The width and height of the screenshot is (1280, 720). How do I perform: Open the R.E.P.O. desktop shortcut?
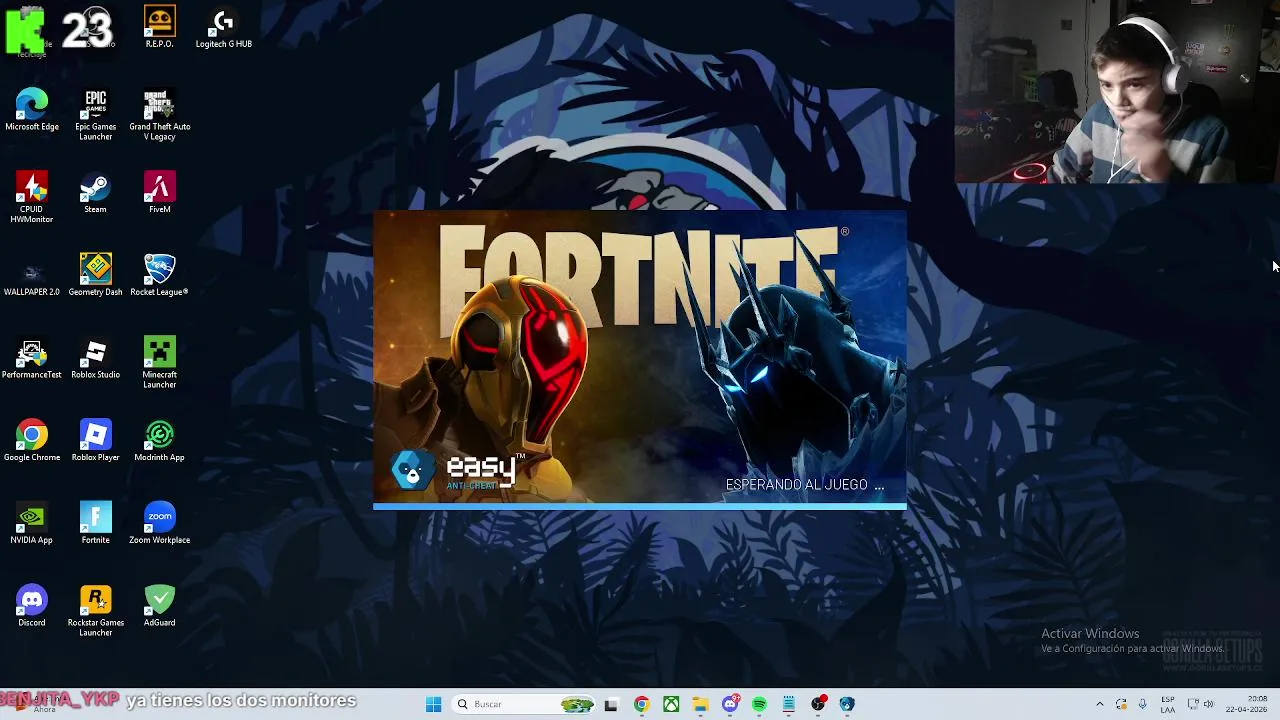(x=159, y=27)
